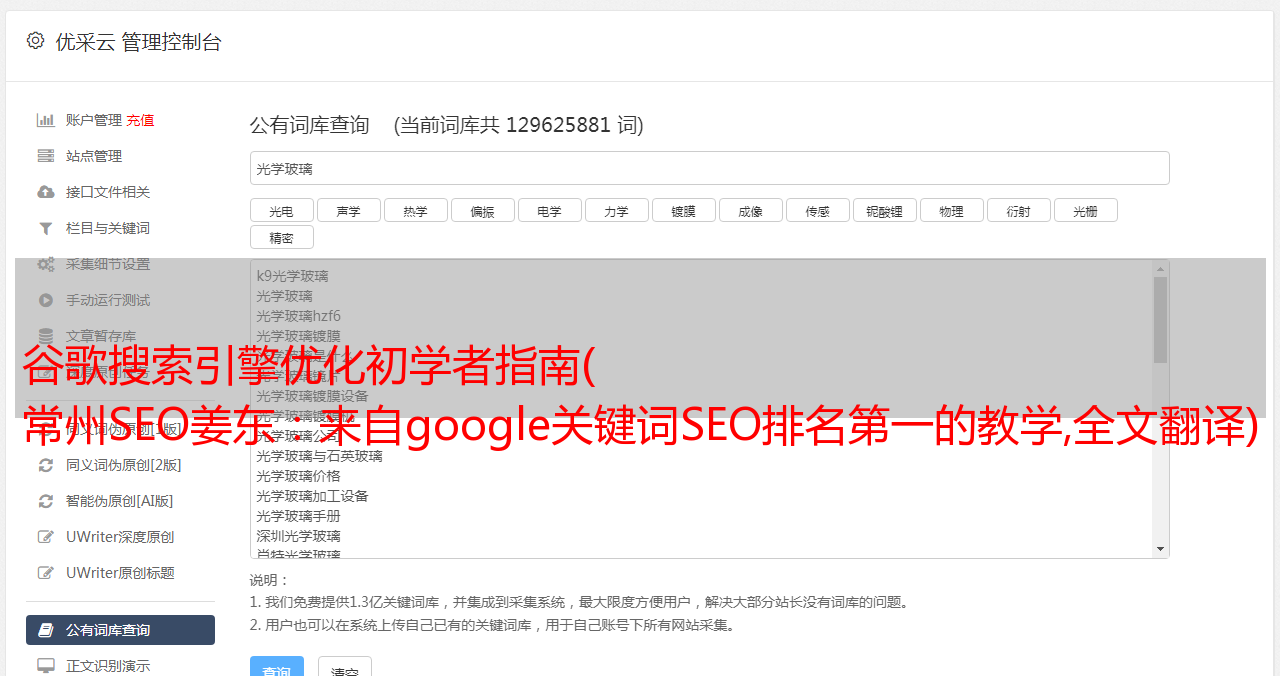Click the note about the free 1.3亿关键词库
1280x676 pixels.
pyautogui.click(x=581, y=602)
